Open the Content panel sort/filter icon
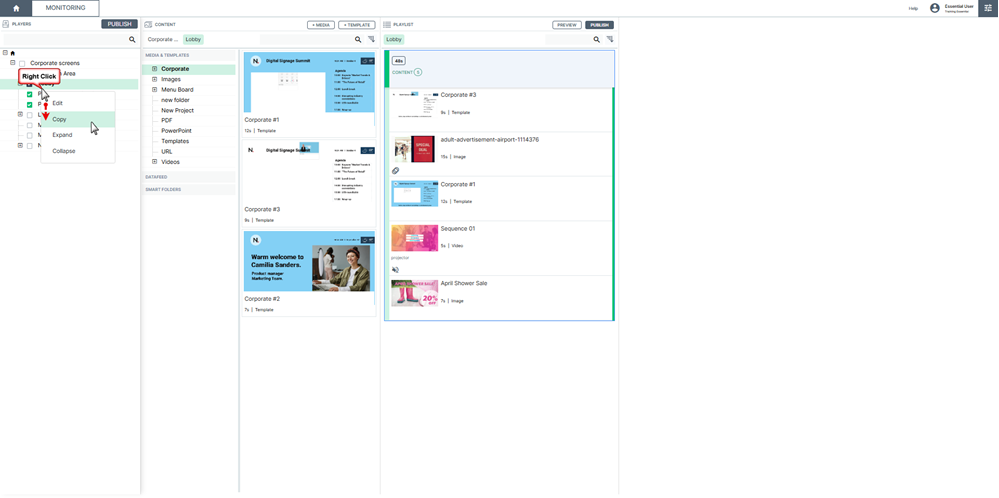999x498 pixels. tap(371, 39)
